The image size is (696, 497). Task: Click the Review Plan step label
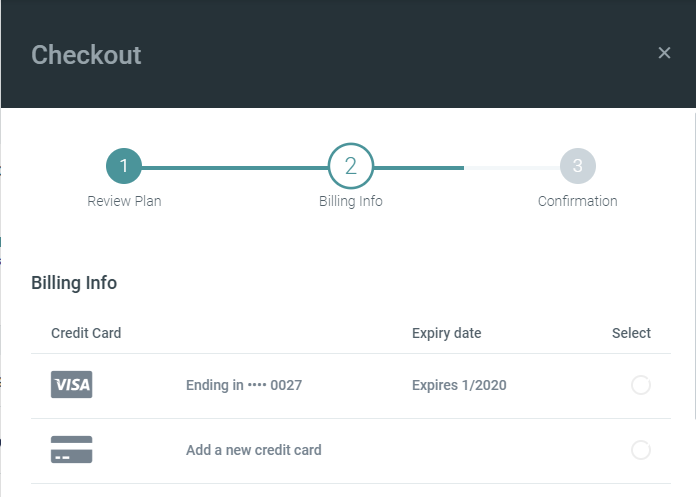pyautogui.click(x=124, y=201)
